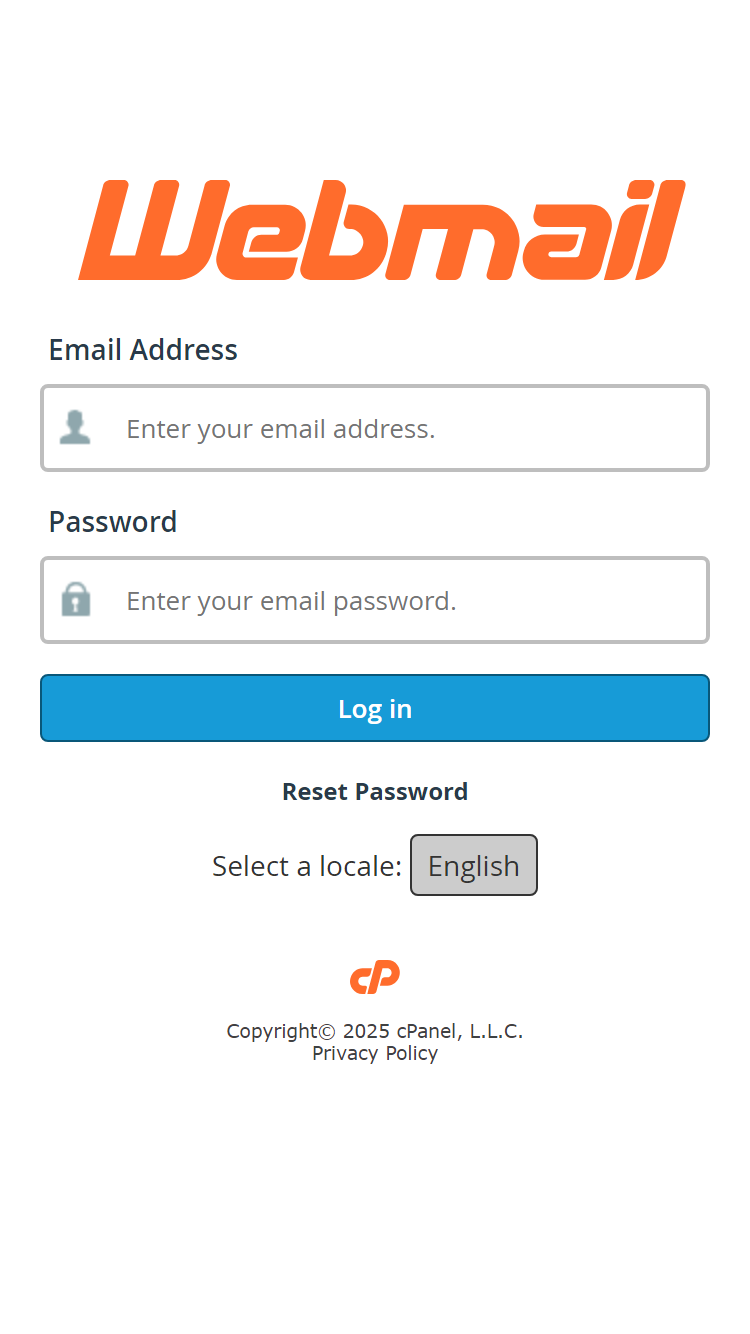Click the Password field label
The height and width of the screenshot is (1334, 750).
113,522
